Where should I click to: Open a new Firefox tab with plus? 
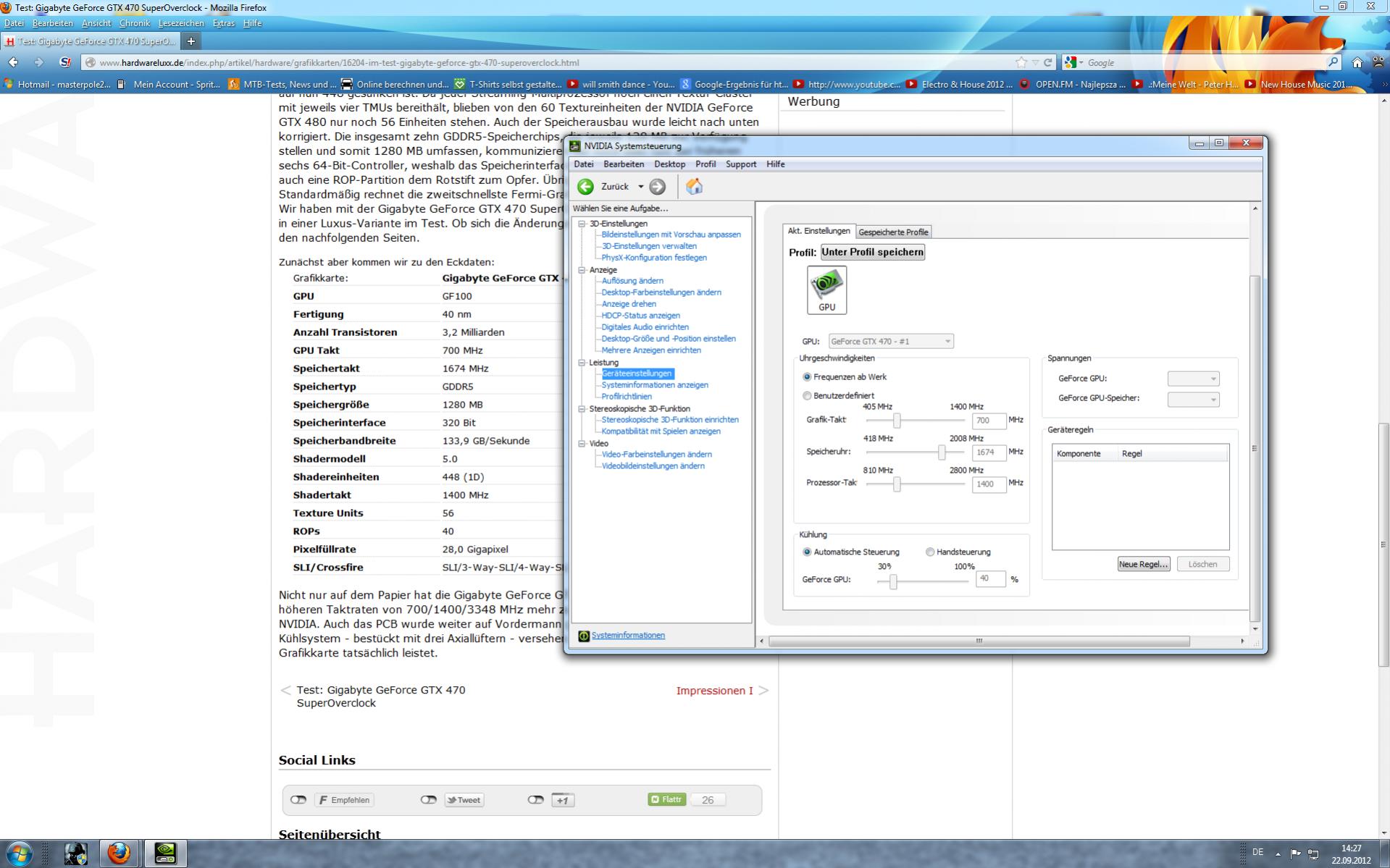coord(191,41)
